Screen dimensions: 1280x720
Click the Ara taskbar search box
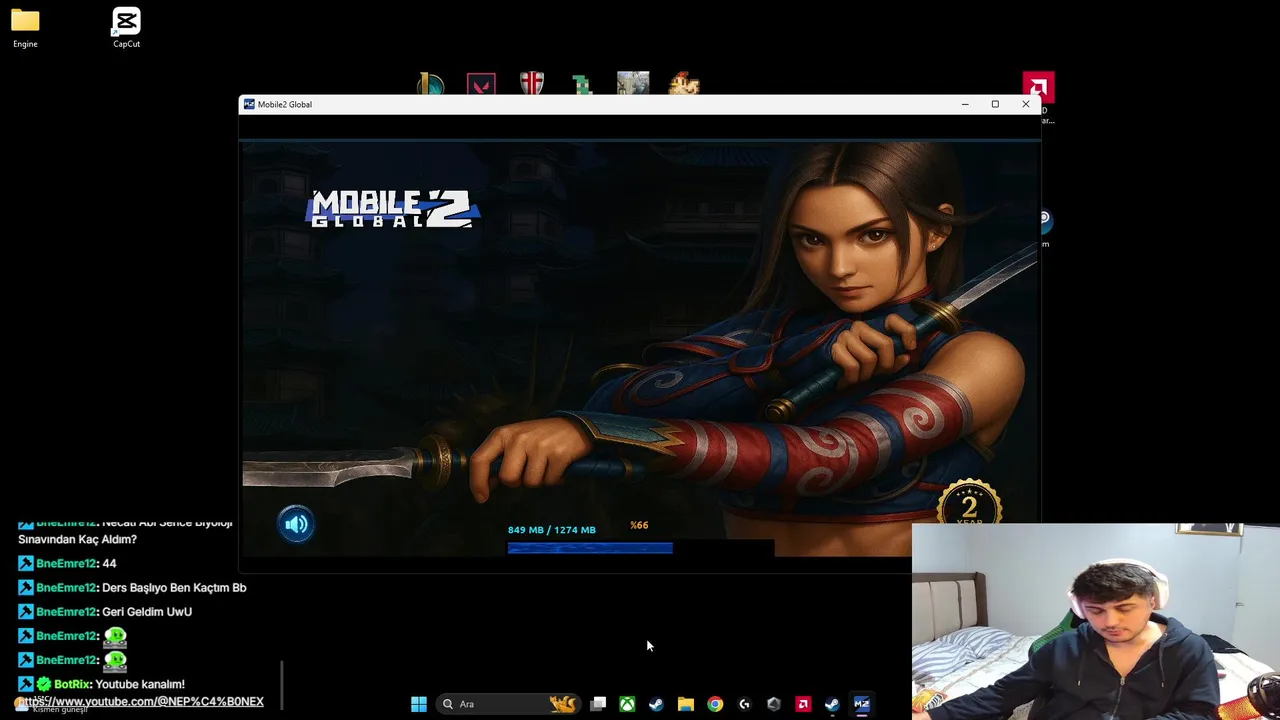click(510, 704)
